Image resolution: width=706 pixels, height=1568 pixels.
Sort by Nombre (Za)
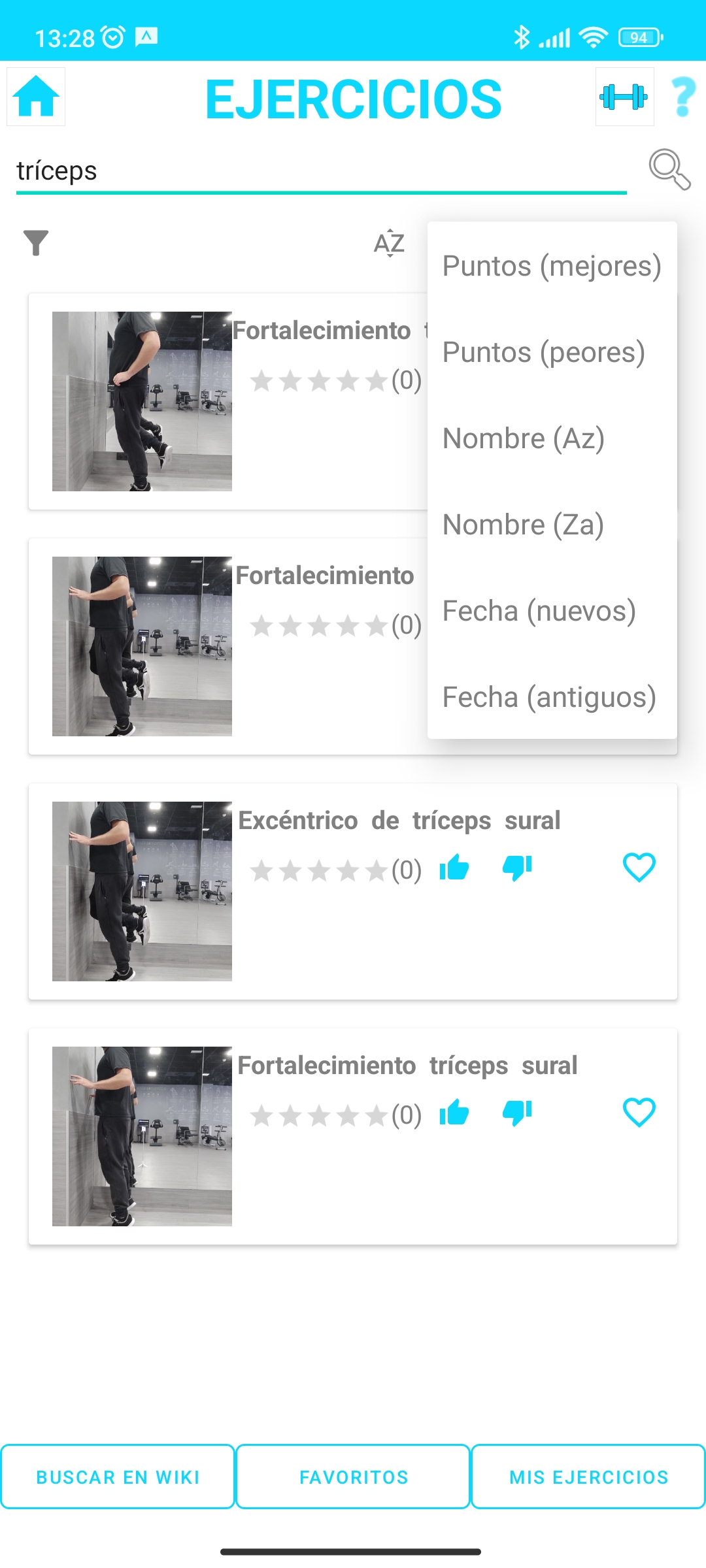coord(523,525)
